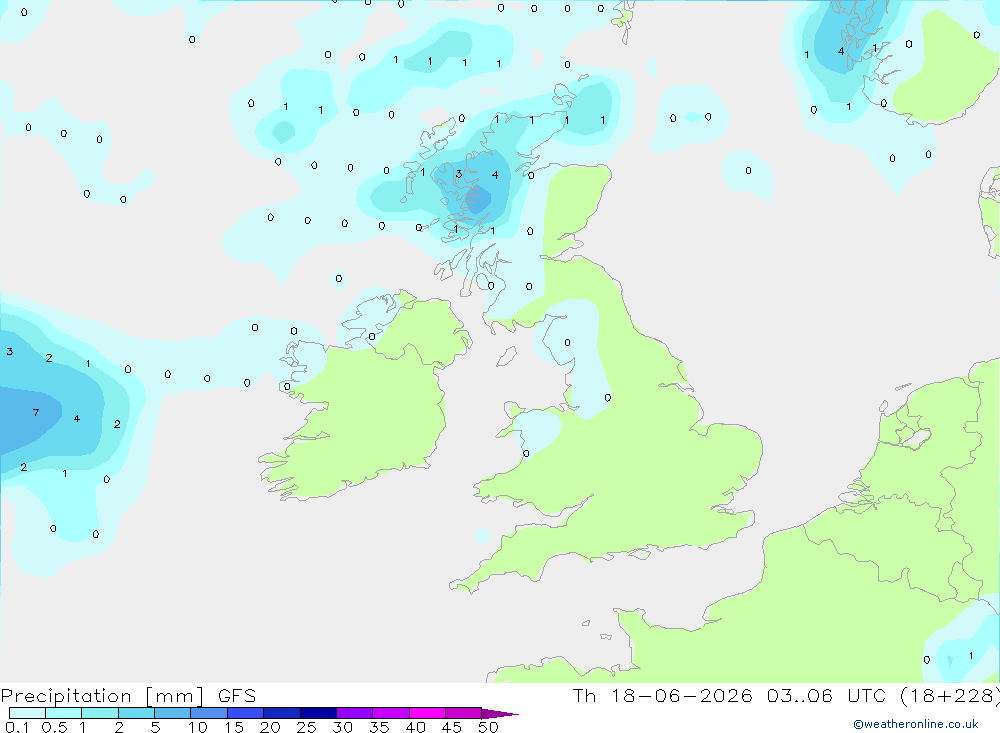This screenshot has width=1000, height=733.
Task: Click the 25–30 mm legend color swatch
Action: click(x=318, y=713)
